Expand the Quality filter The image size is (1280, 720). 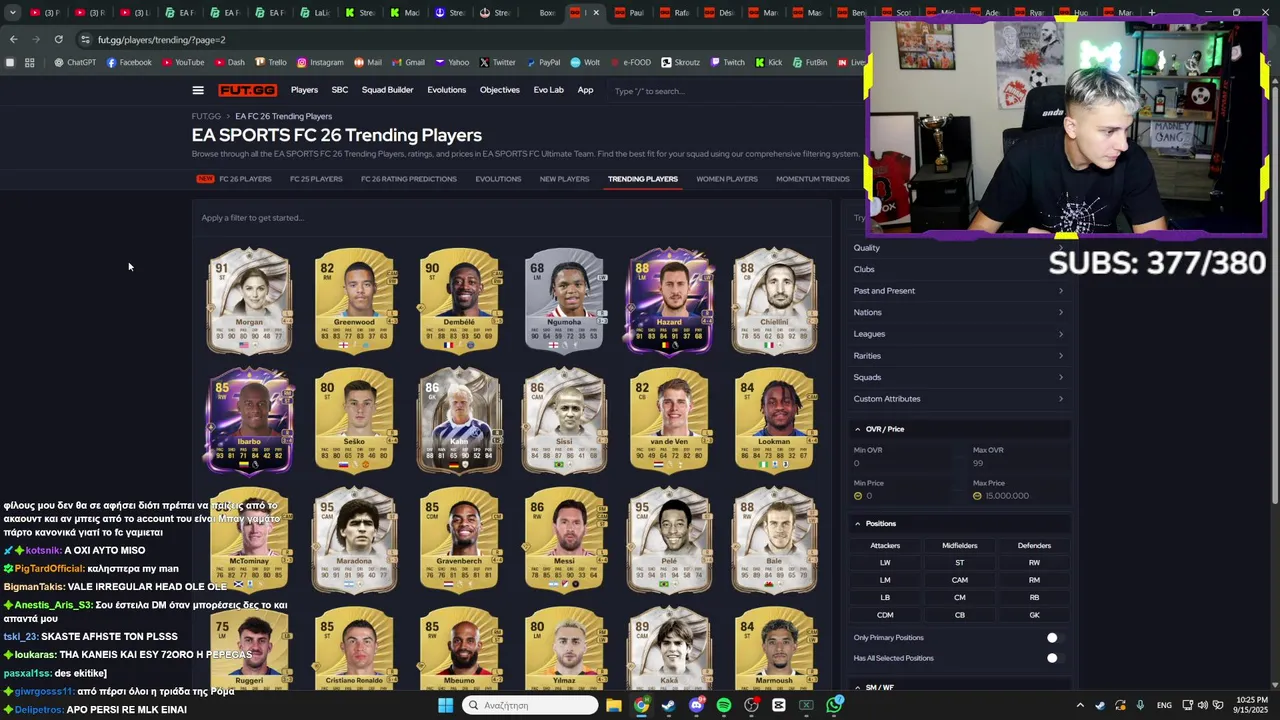pos(958,247)
